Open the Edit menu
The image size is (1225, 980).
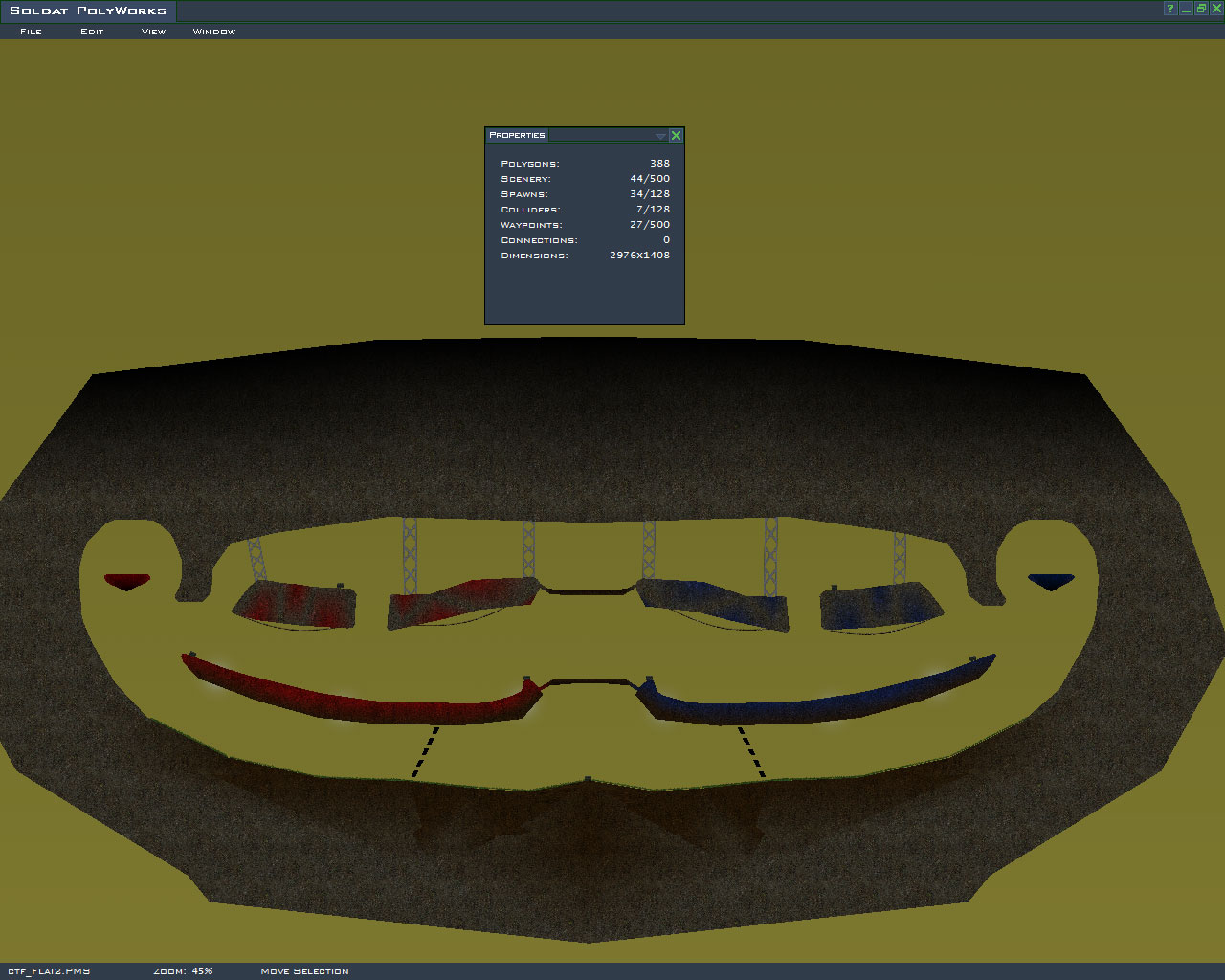92,32
